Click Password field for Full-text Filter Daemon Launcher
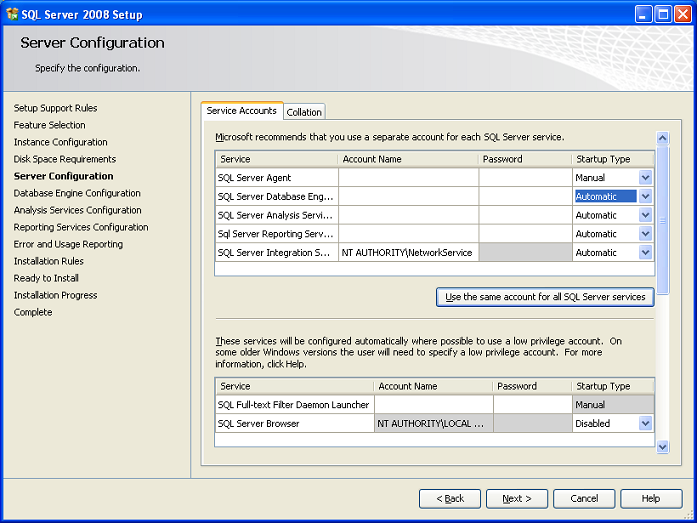The height and width of the screenshot is (523, 697). pos(533,405)
